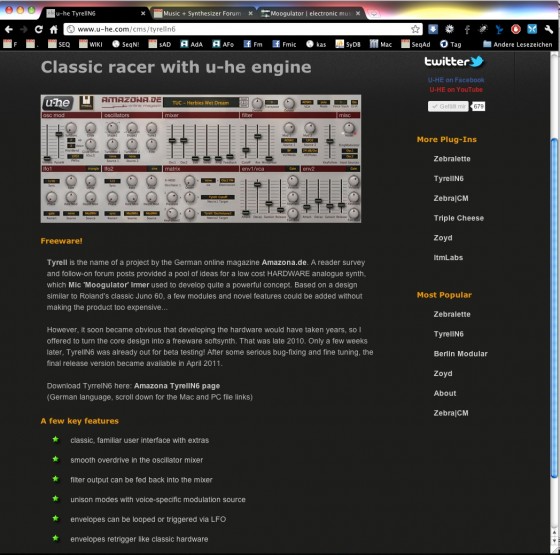Click the browser forward arrow
This screenshot has height=555, width=560.
pyautogui.click(x=24, y=29)
